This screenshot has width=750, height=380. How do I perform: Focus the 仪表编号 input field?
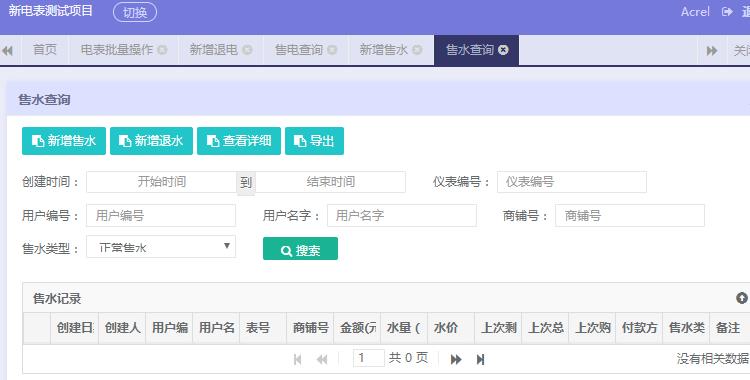tap(572, 182)
